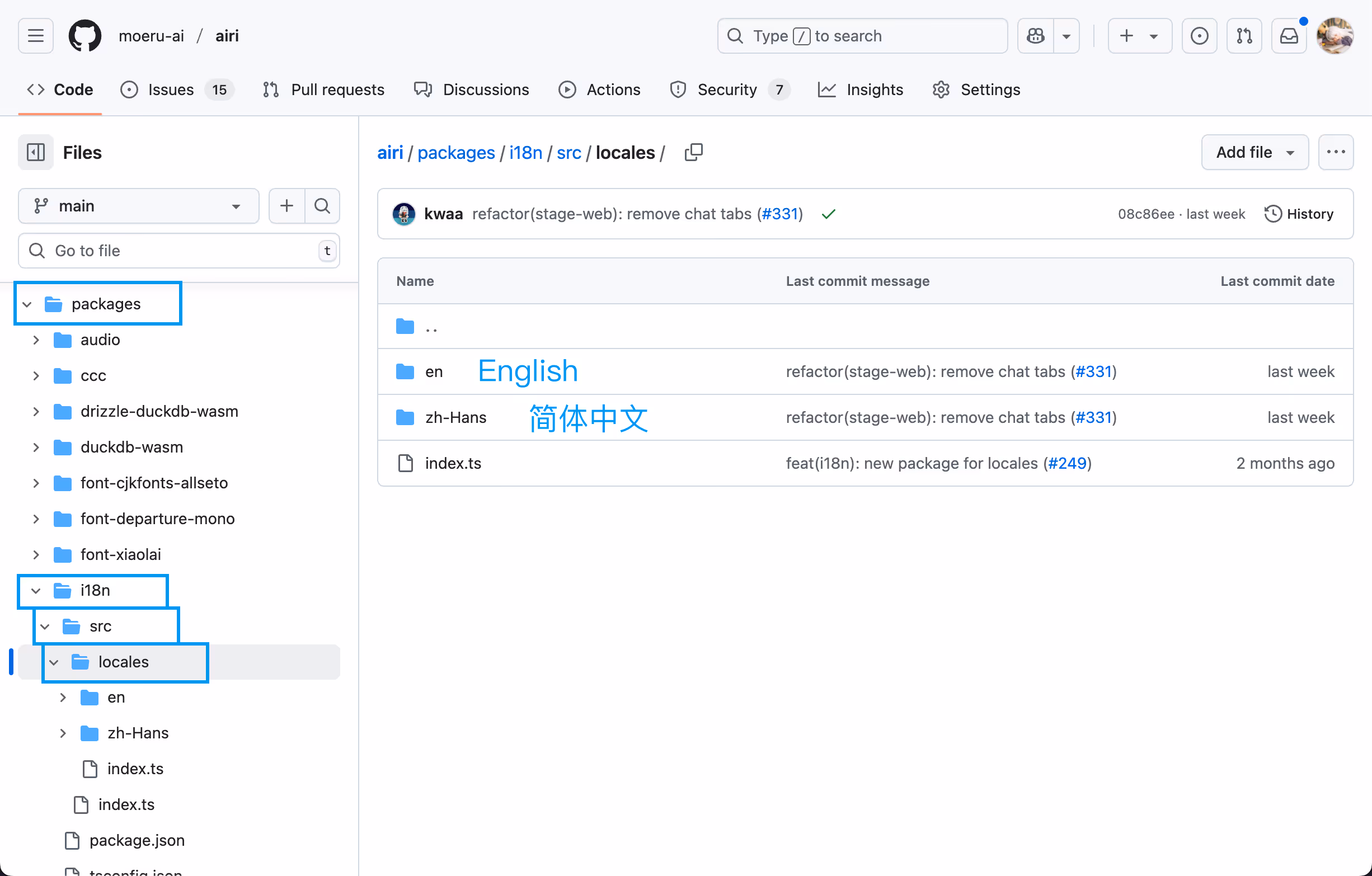Open the GitHub homepage logo
Image resolution: width=1372 pixels, height=876 pixels.
coord(85,36)
